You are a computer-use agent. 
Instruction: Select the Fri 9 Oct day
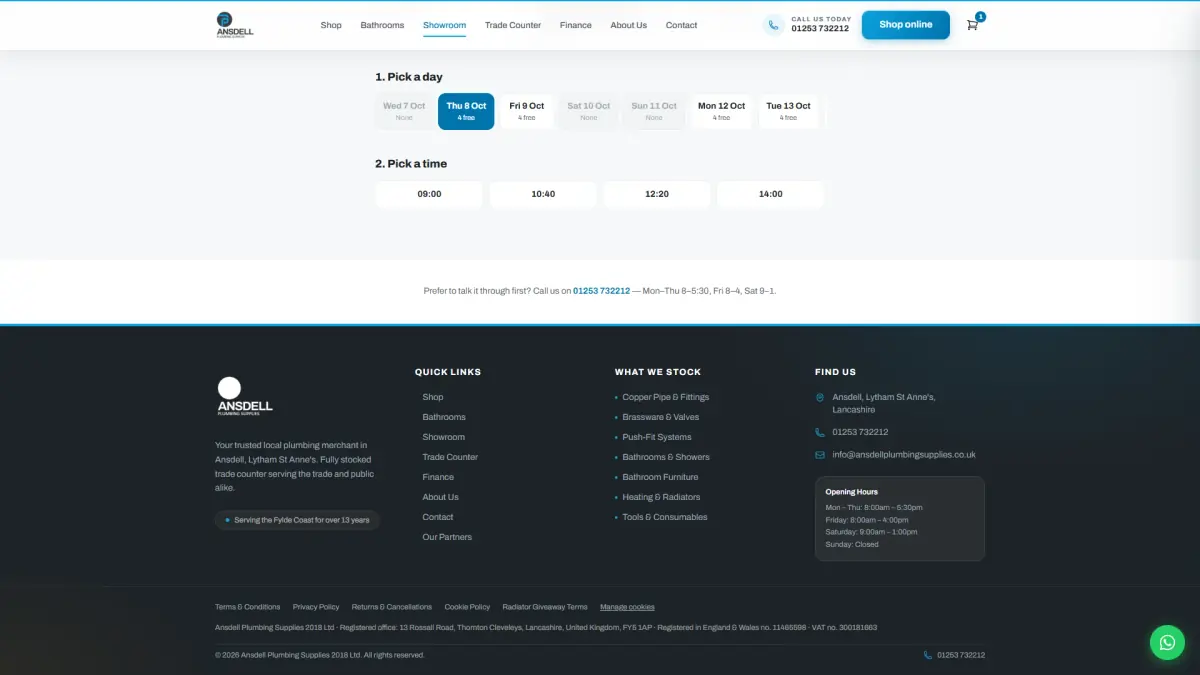click(x=527, y=111)
